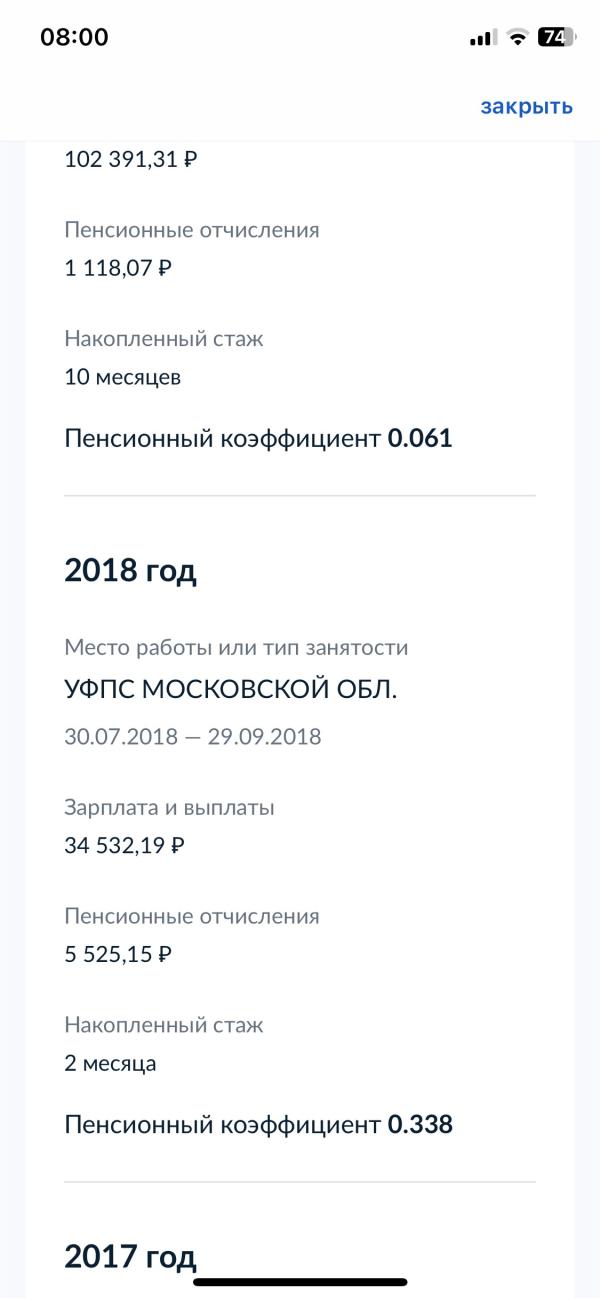The height and width of the screenshot is (1298, 600).
Task: Tap the 08:00 clock in the status bar
Action: pyautogui.click(x=74, y=37)
